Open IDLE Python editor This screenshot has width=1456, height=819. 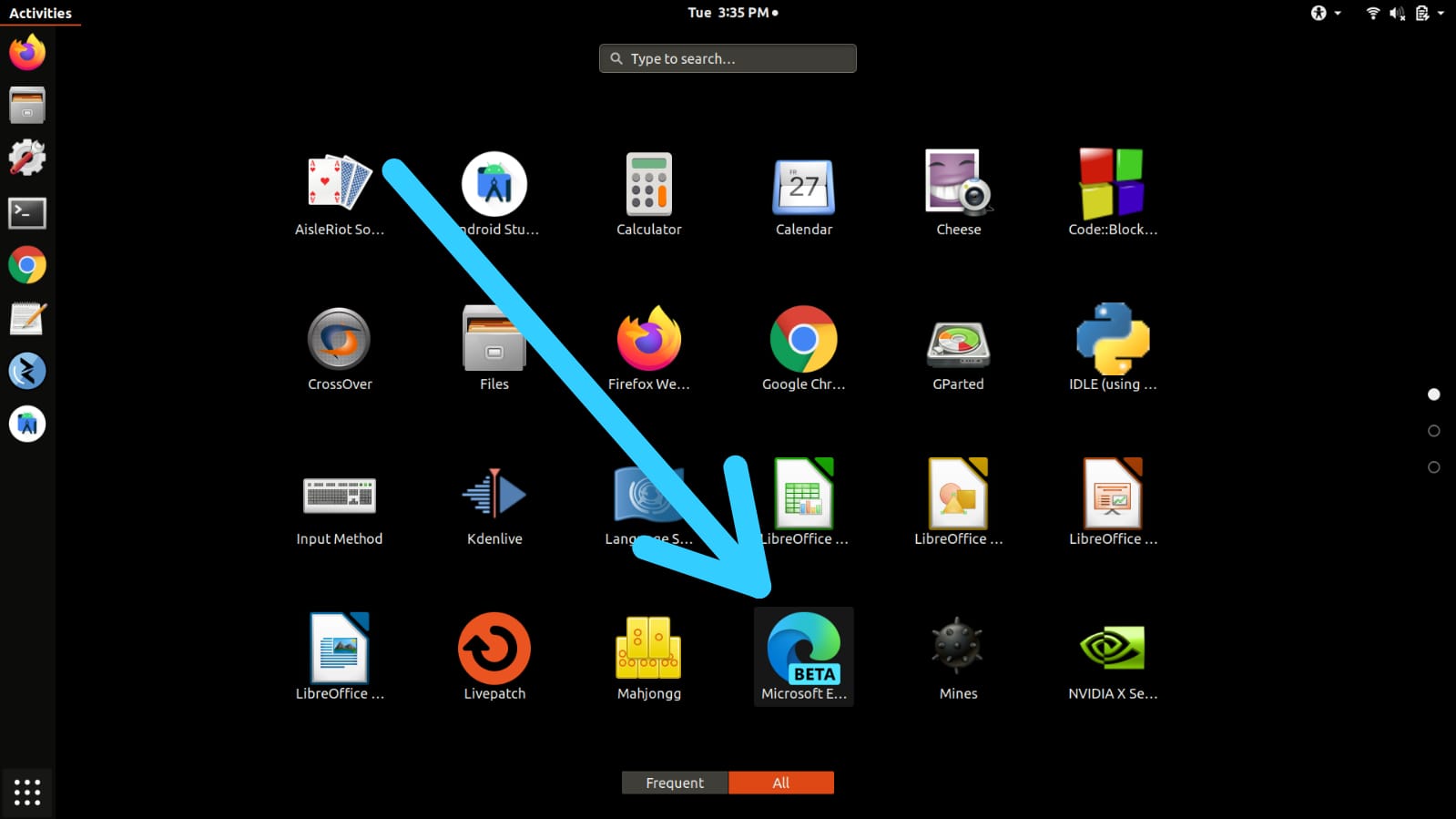click(1113, 347)
